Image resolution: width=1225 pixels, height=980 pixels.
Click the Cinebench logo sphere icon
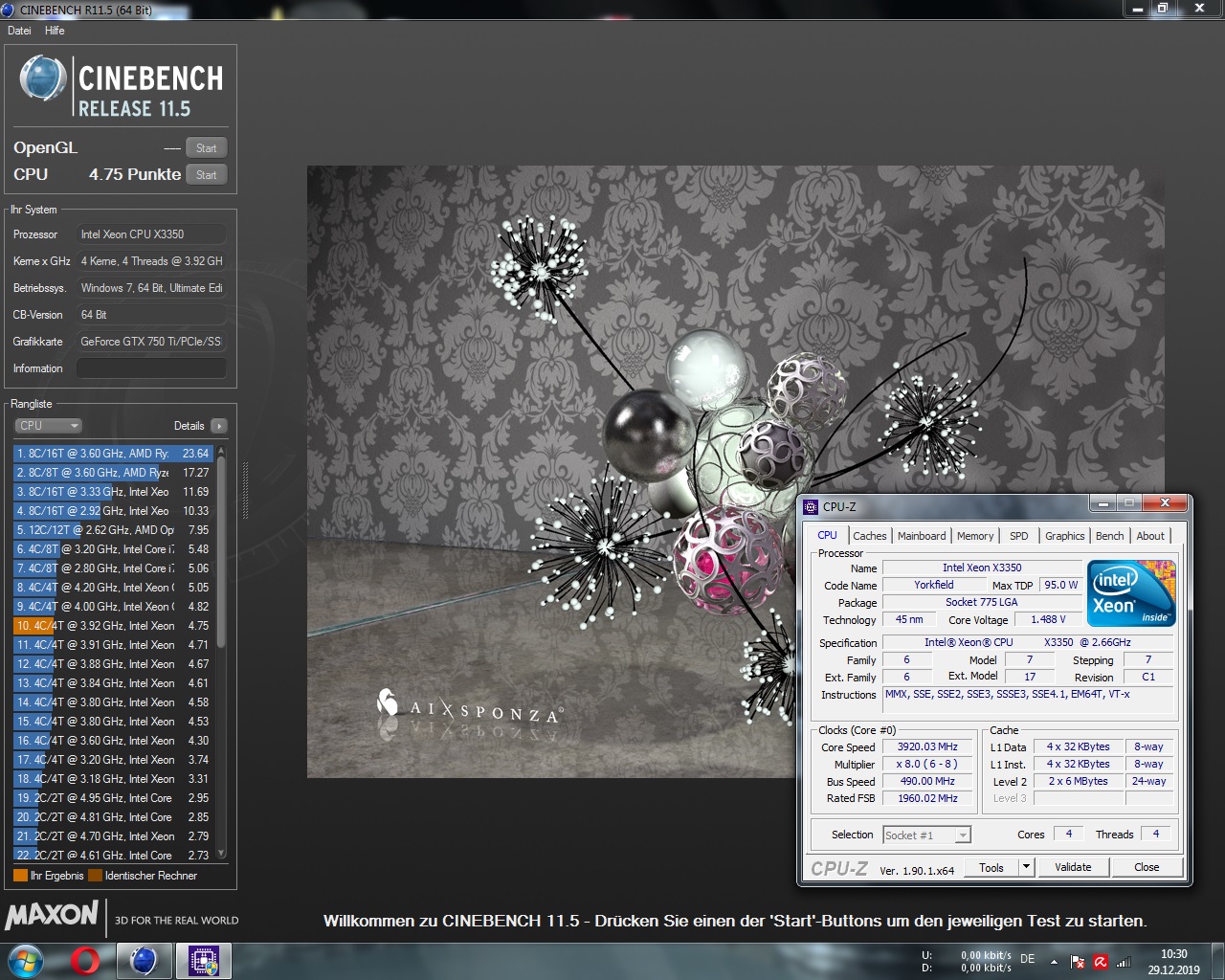click(x=43, y=78)
